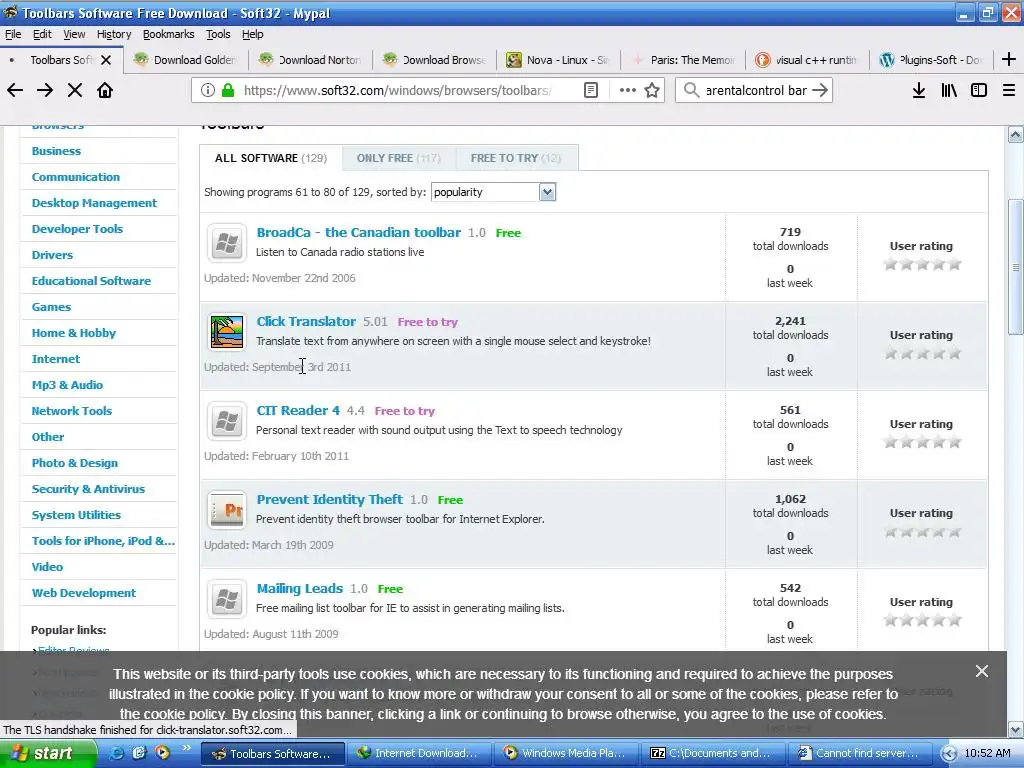Screen dimensions: 1024x768
Task: Switch to Nova - Linux tab
Action: (x=559, y=60)
